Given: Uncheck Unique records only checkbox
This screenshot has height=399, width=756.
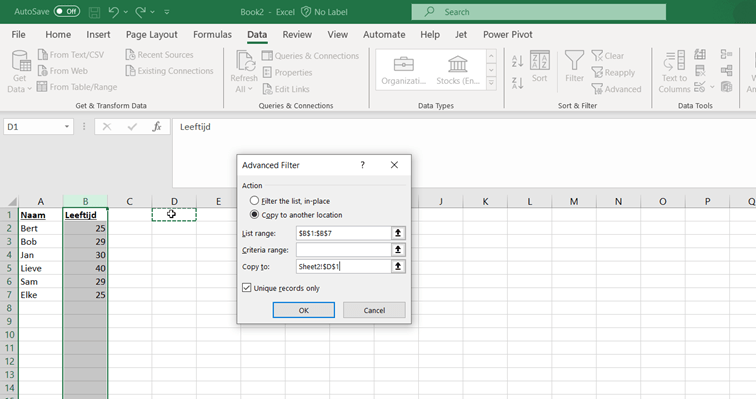Looking at the screenshot, I should pos(247,288).
